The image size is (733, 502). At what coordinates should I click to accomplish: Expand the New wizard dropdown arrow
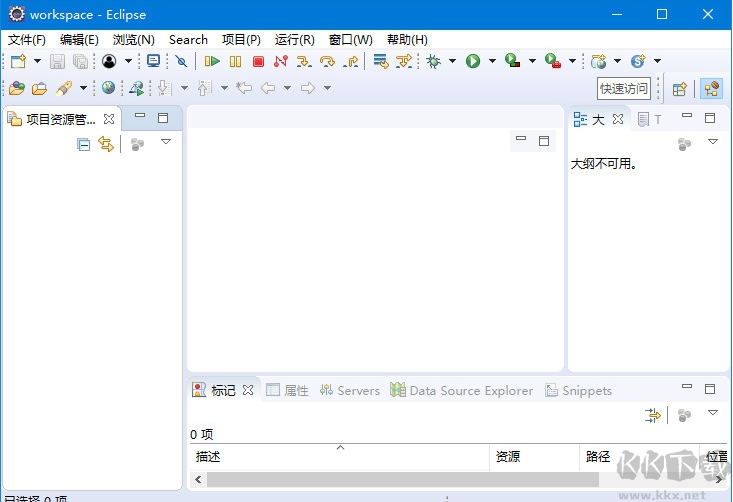(37, 62)
